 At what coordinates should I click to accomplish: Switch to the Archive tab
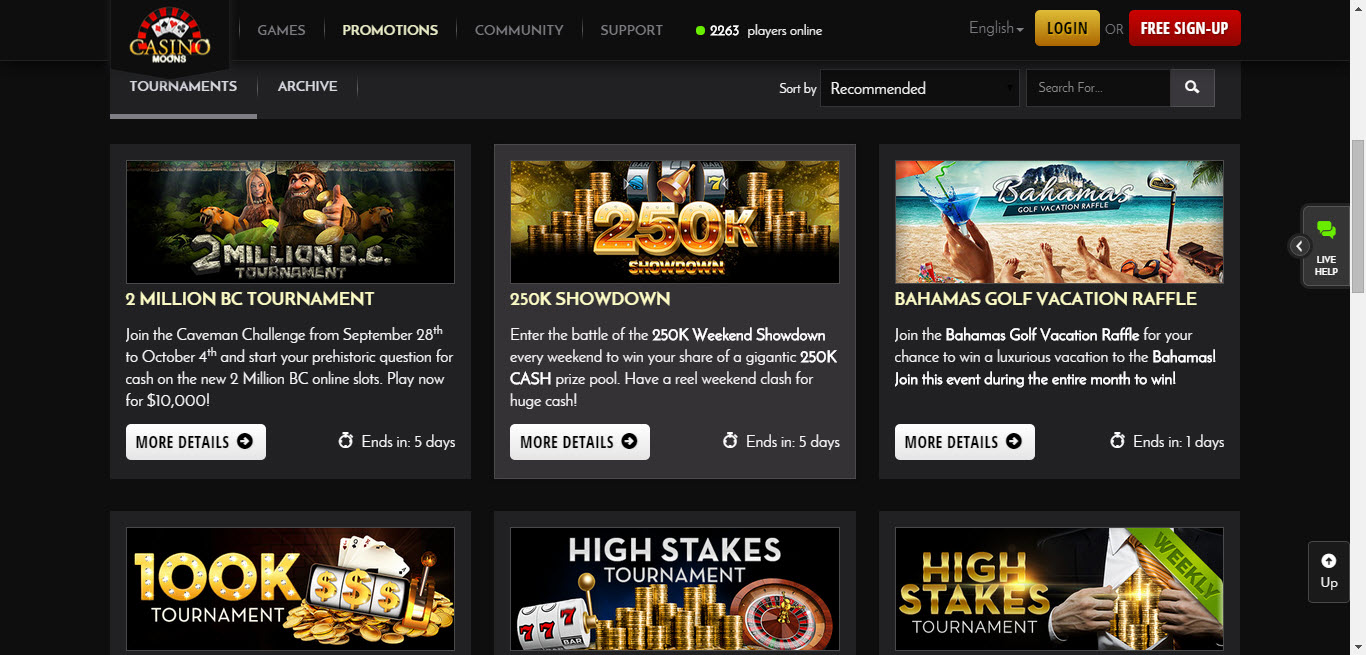pos(307,86)
